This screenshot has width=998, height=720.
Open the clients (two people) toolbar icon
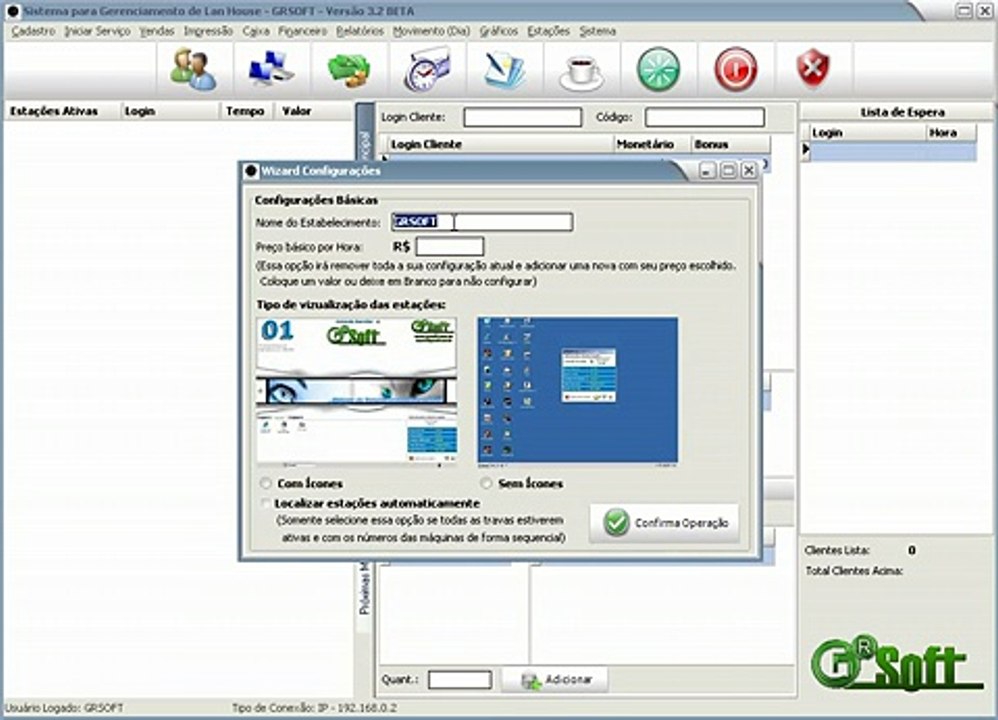[x=193, y=69]
